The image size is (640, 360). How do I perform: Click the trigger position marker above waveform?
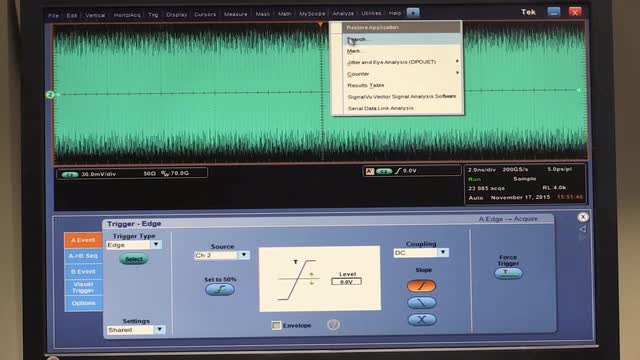point(320,24)
